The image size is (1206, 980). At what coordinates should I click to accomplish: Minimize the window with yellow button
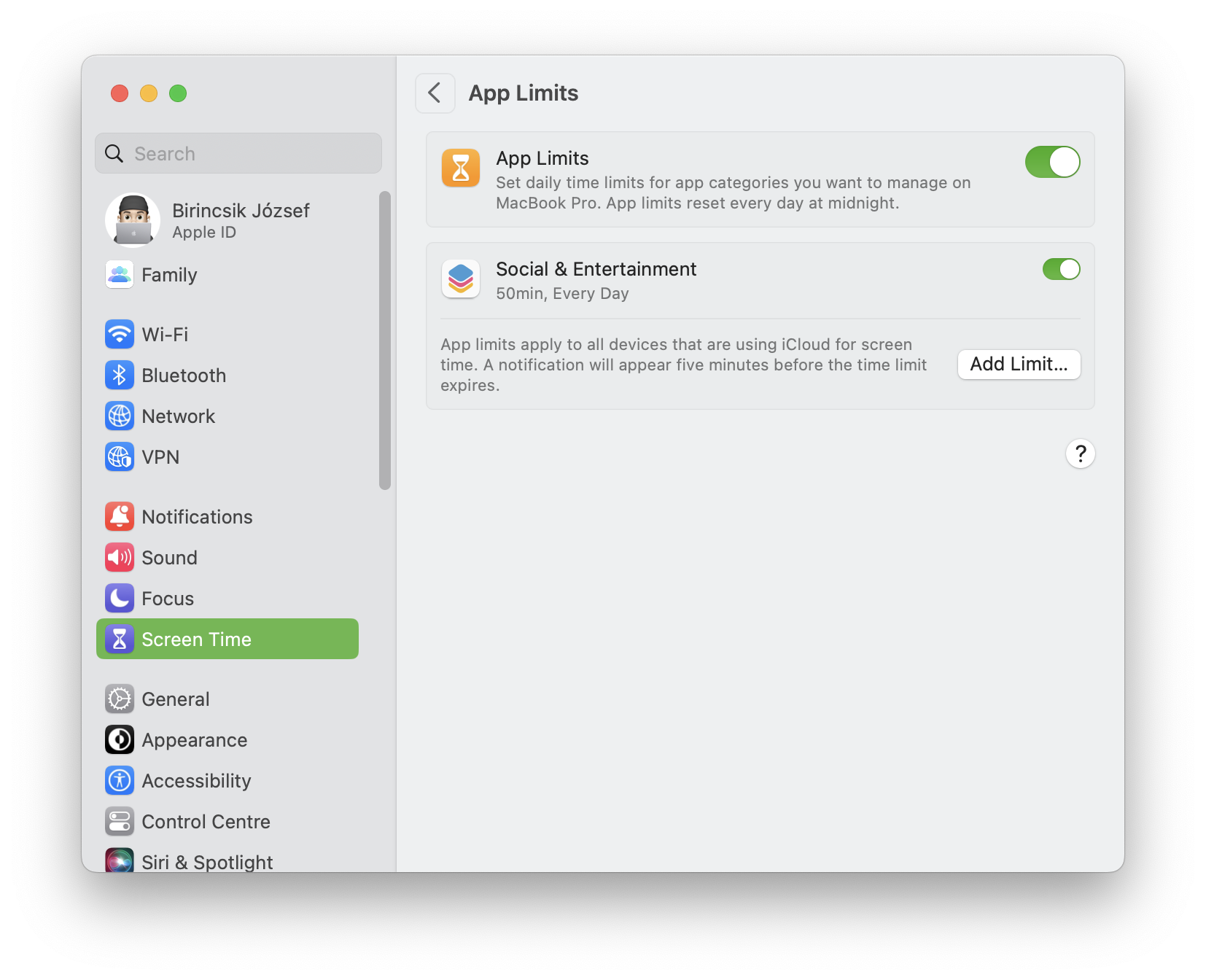[149, 93]
